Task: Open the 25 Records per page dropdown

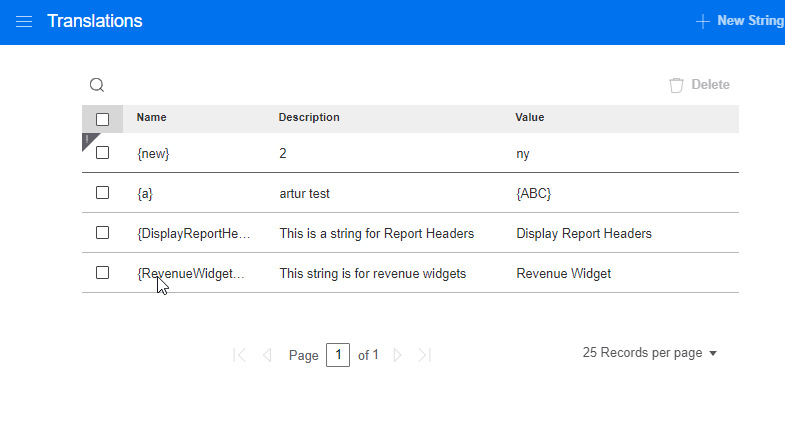Action: coord(649,353)
